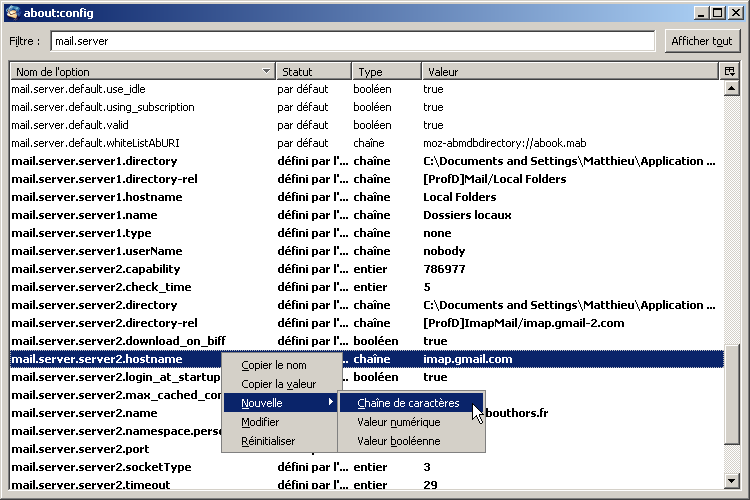Sort by the Type column header
This screenshot has width=750, height=500.
click(386, 72)
